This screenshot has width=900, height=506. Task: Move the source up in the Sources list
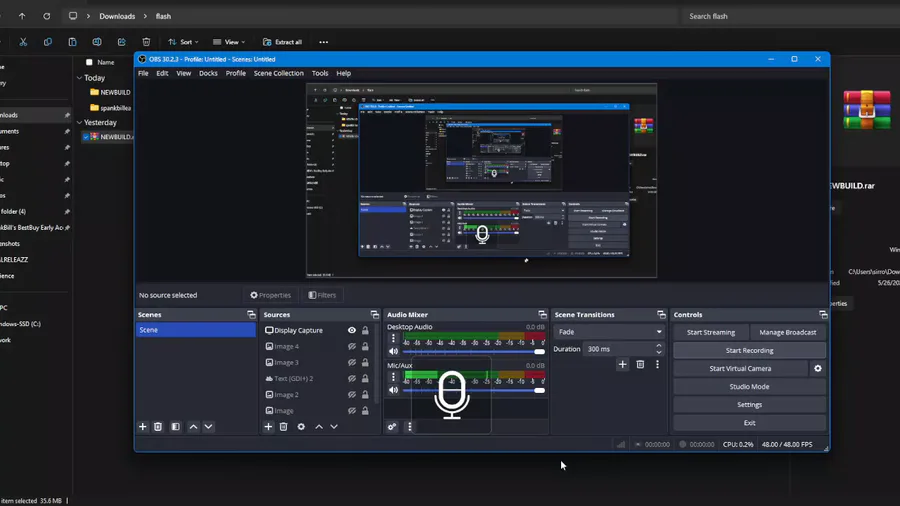319,427
